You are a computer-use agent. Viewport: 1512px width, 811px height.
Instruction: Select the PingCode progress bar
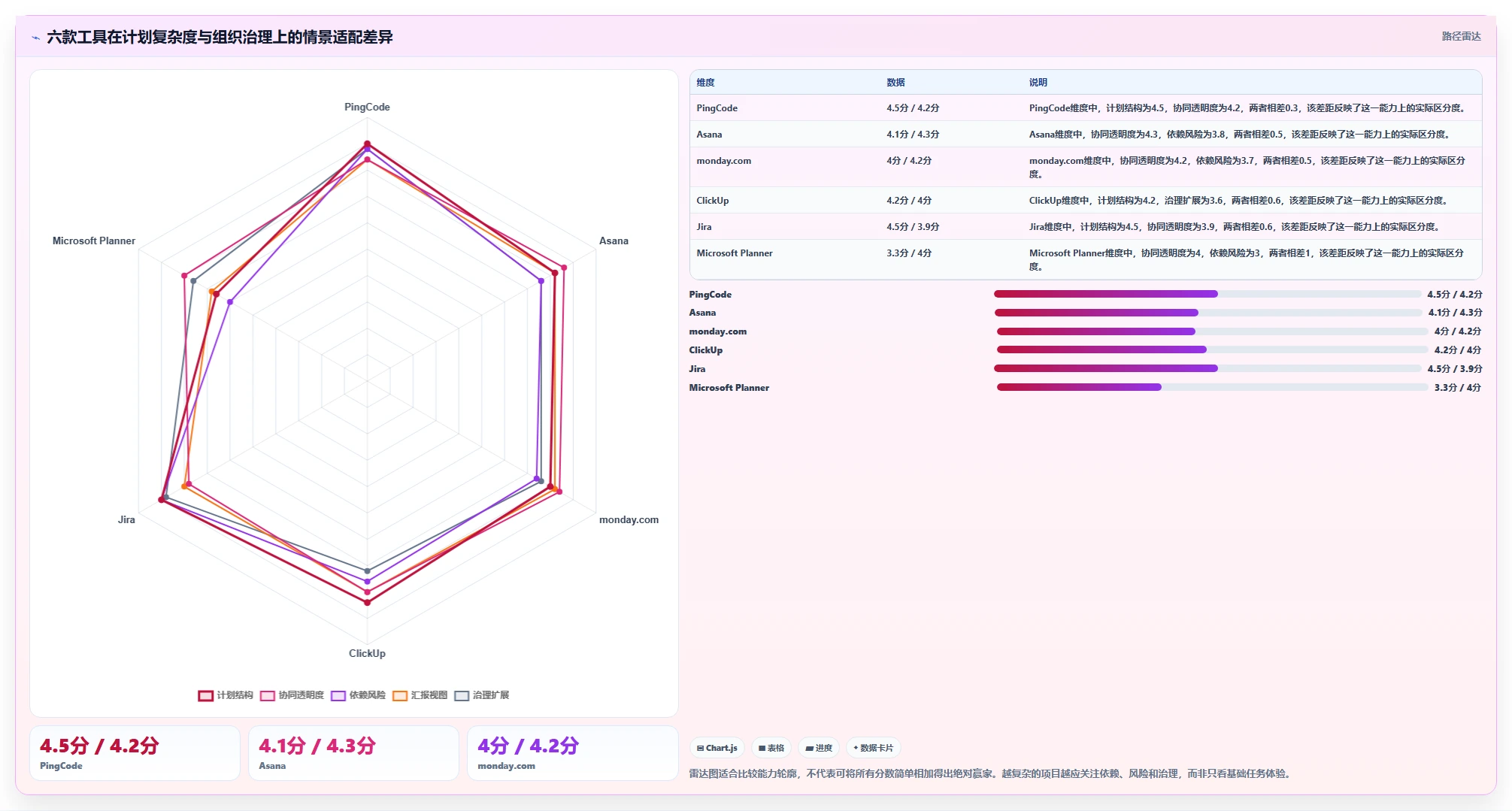click(1207, 294)
